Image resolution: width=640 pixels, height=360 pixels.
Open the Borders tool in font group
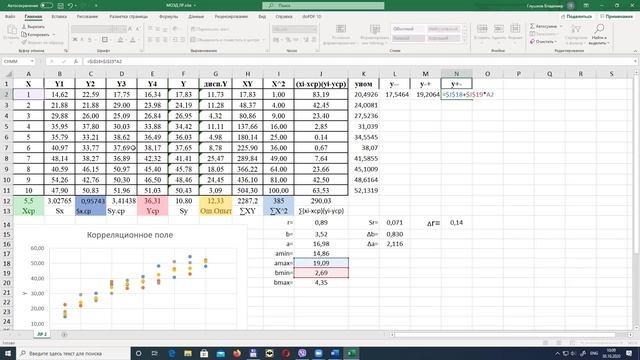pyautogui.click(x=105, y=40)
